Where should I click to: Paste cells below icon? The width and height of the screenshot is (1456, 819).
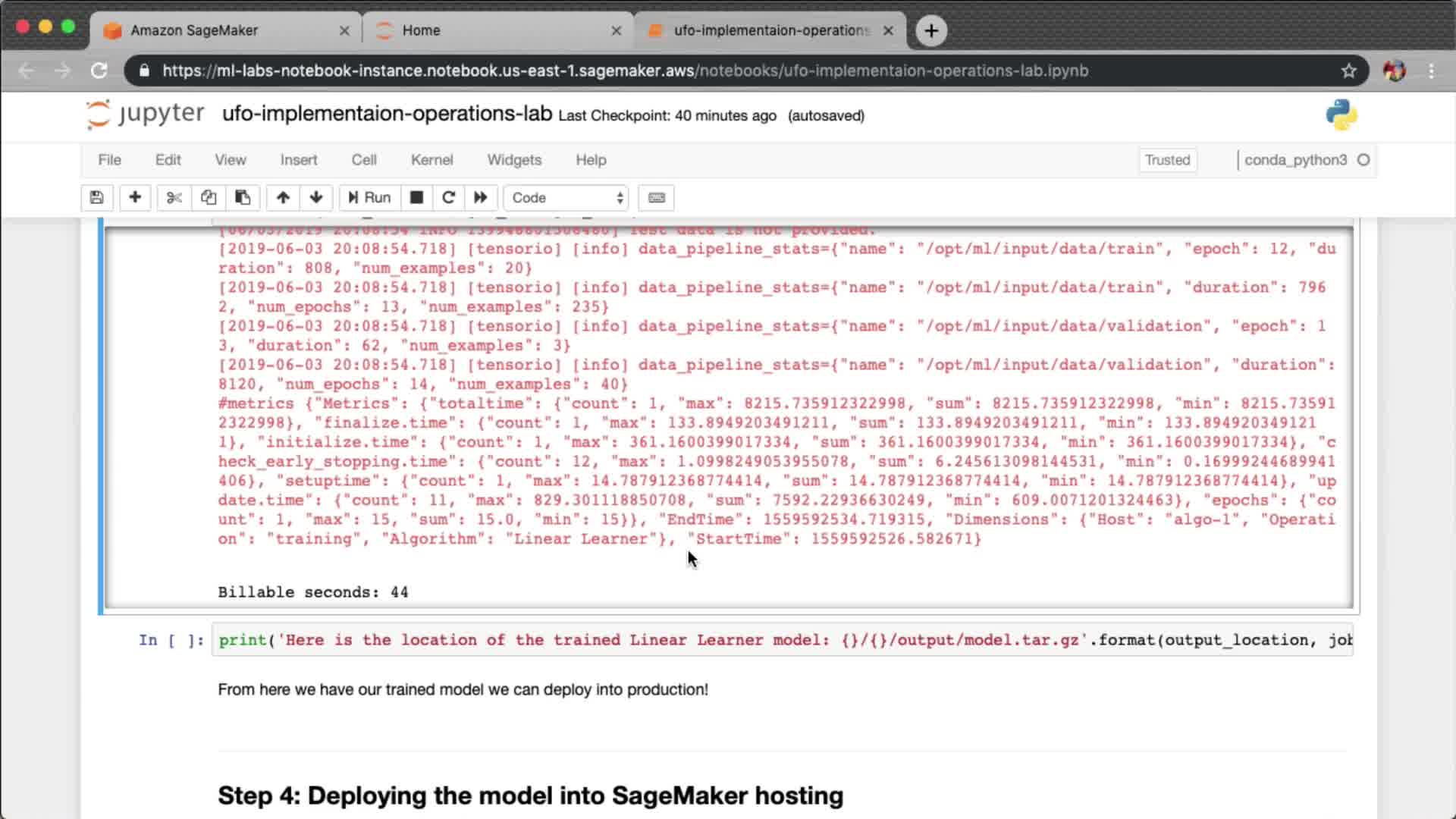pos(243,198)
